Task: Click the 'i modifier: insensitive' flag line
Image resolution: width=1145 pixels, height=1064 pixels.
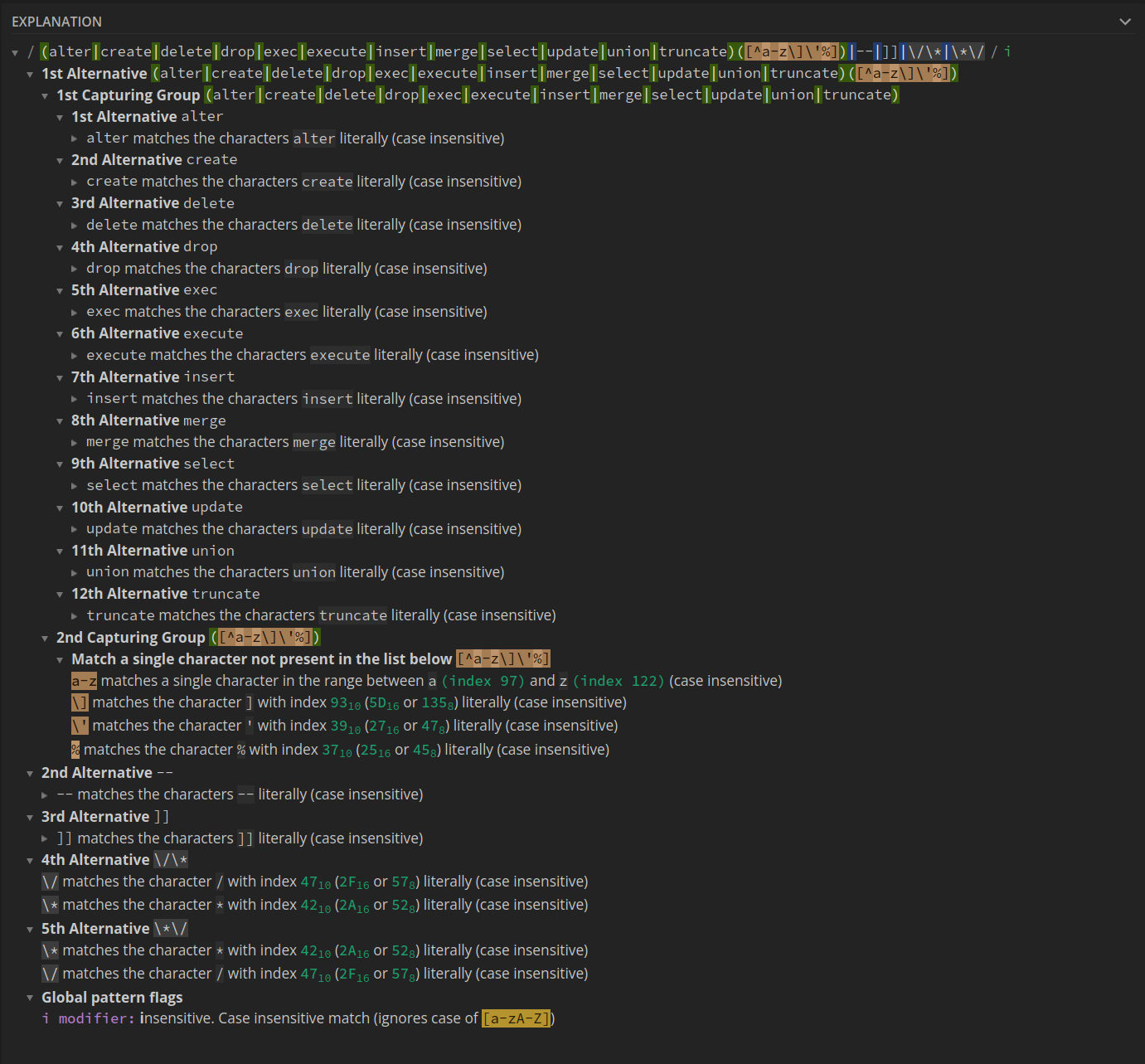Action: click(298, 1018)
